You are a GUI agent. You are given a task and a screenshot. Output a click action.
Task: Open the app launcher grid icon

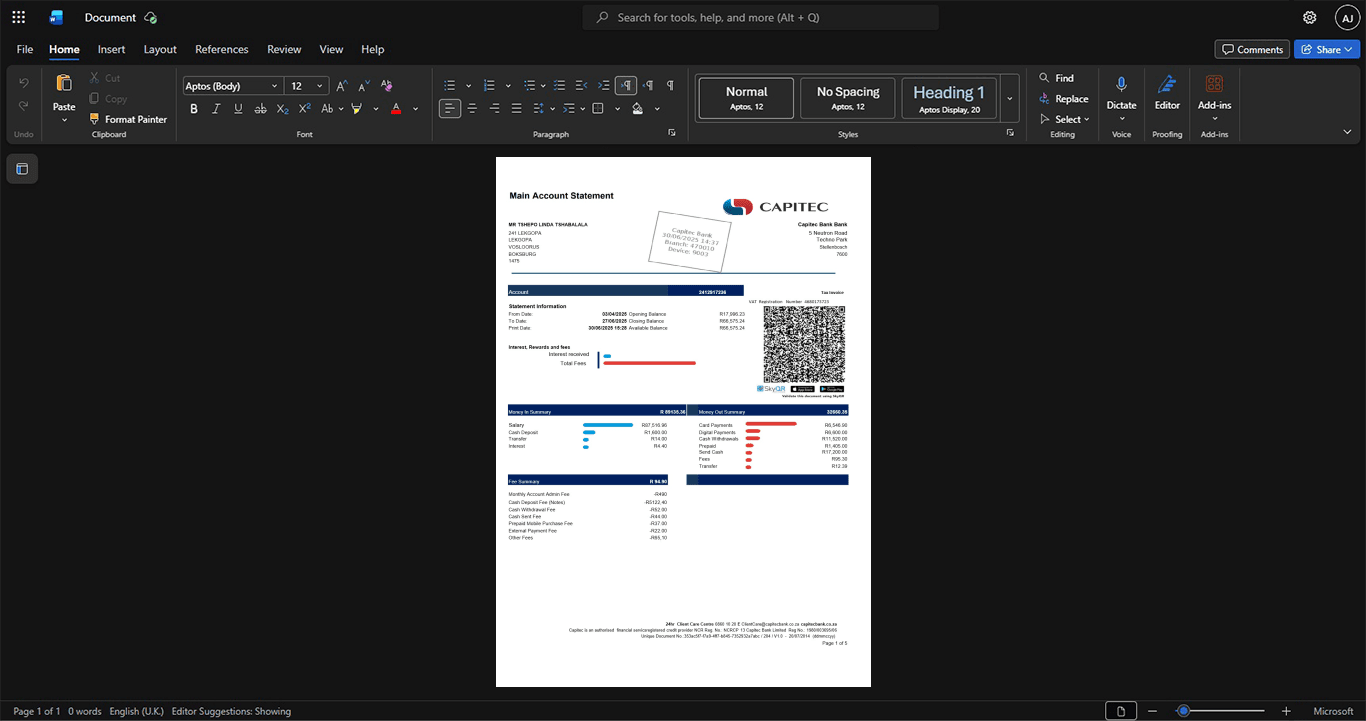pyautogui.click(x=18, y=17)
